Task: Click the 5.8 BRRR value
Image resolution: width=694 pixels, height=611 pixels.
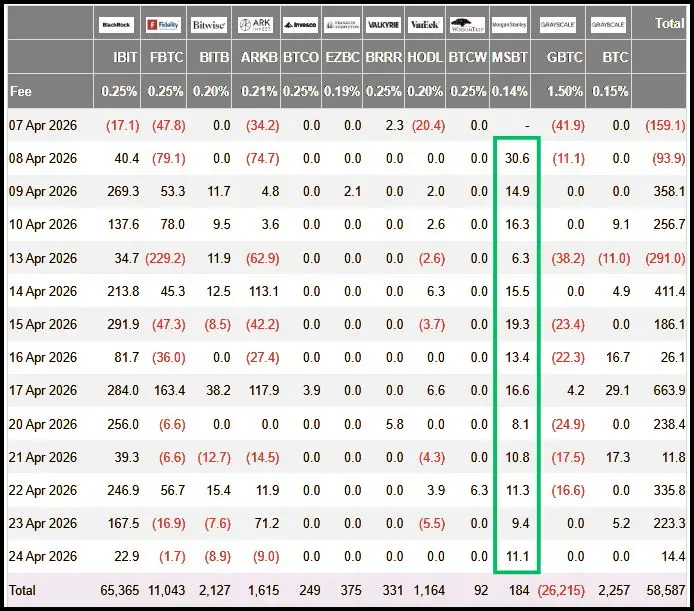Action: pos(394,424)
